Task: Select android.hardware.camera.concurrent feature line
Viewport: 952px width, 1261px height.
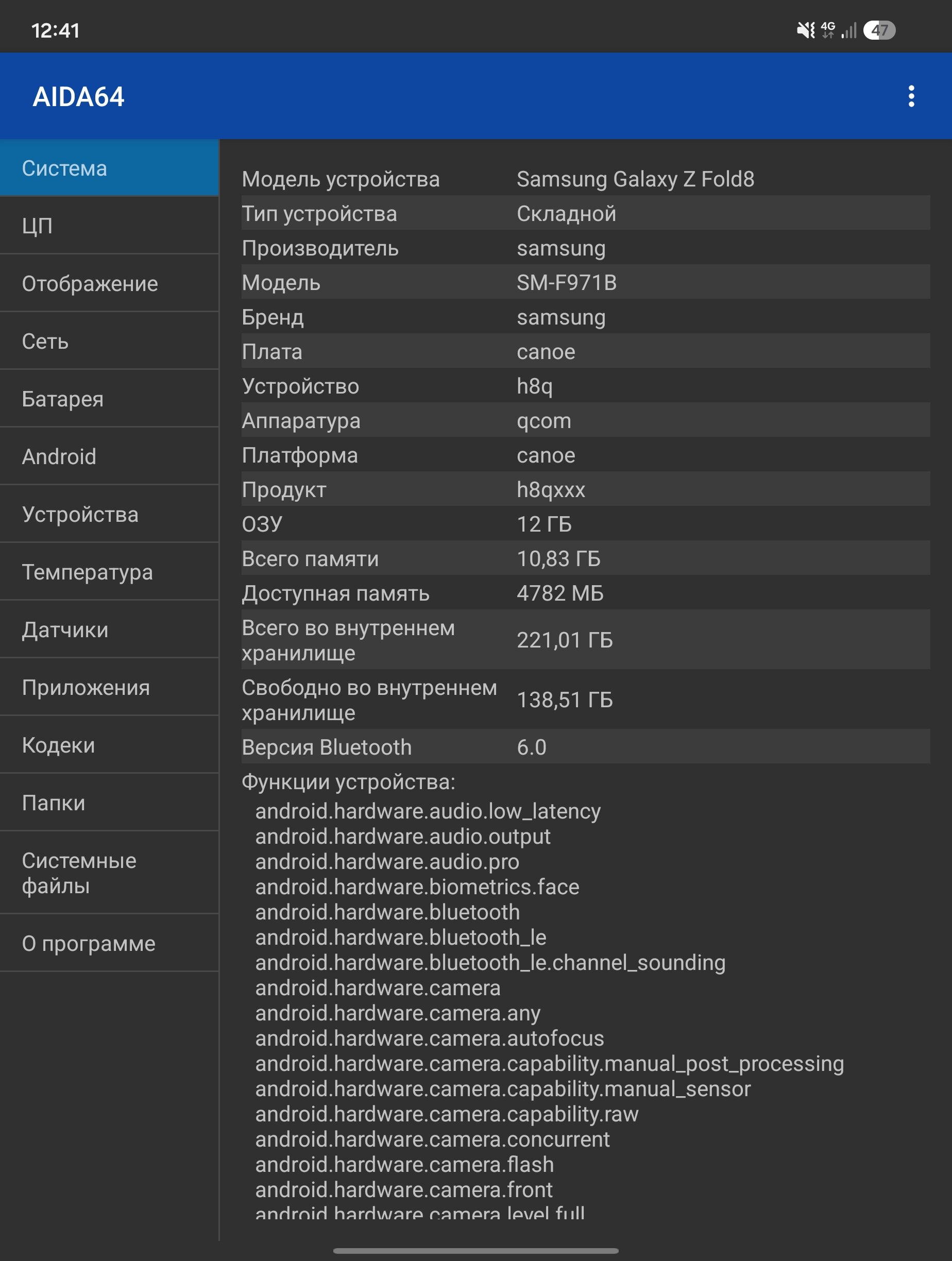Action: pos(432,1139)
